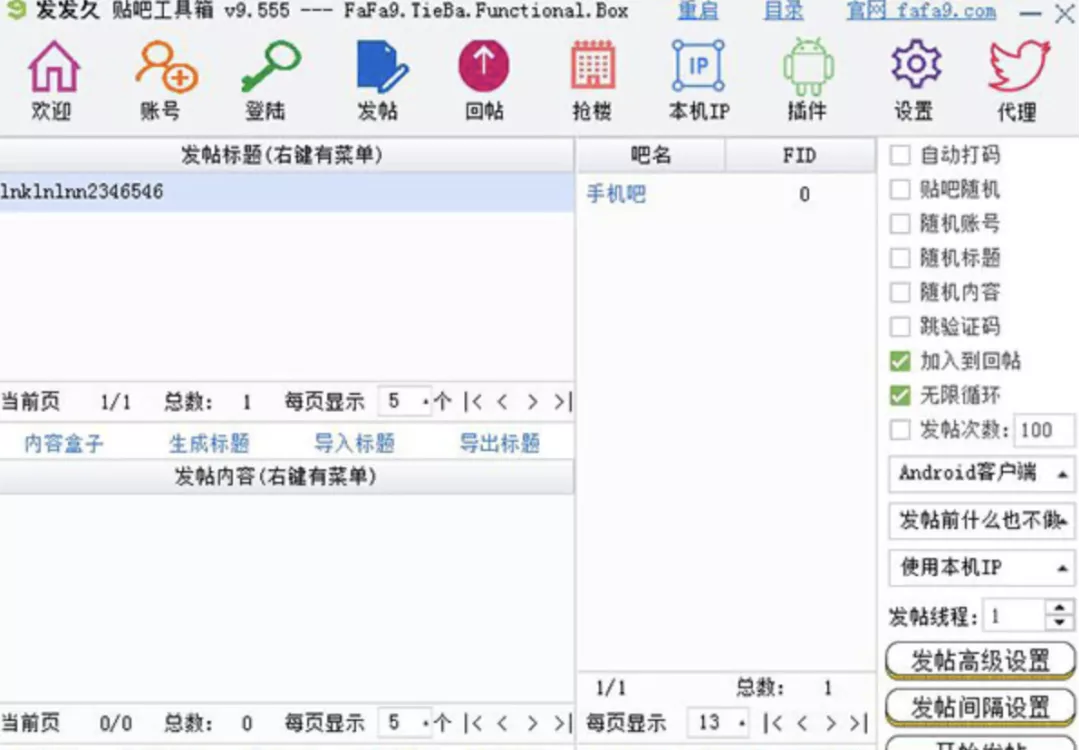This screenshot has width=1079, height=750.
Task: Click the FID value 0 cell
Action: pos(804,195)
